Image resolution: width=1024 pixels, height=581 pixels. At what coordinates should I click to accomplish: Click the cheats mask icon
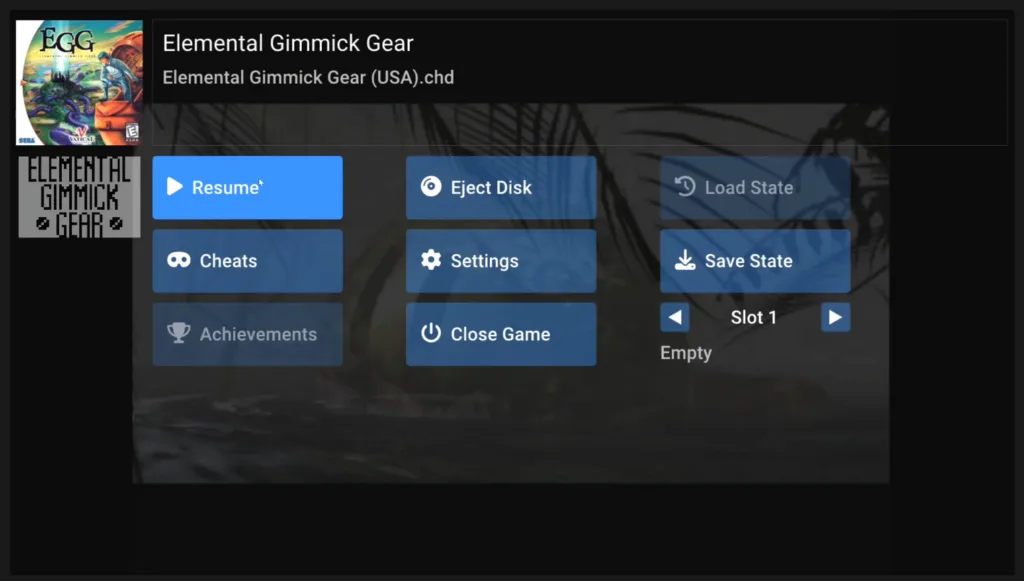tap(177, 261)
